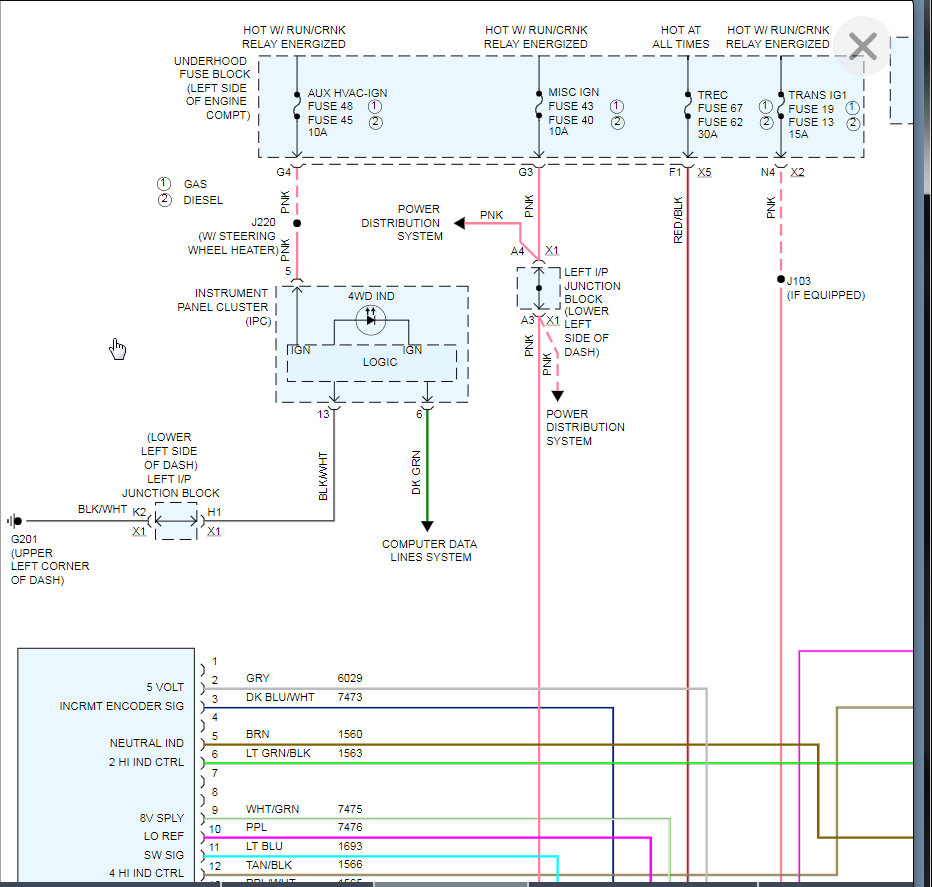
Task: Click the 4WD IND LED symbol
Action: pos(371,320)
